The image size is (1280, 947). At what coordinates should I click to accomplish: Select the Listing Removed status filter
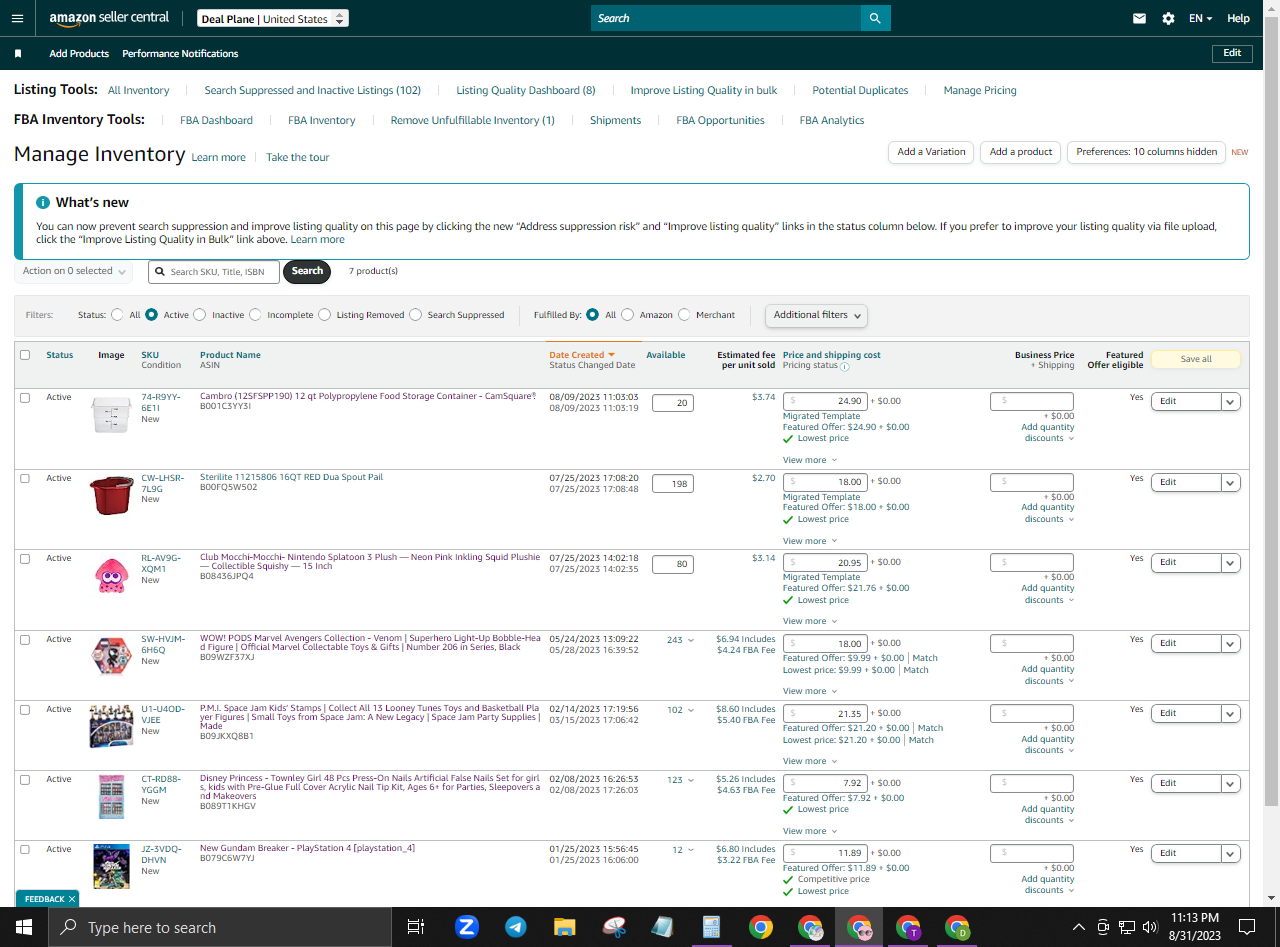324,315
